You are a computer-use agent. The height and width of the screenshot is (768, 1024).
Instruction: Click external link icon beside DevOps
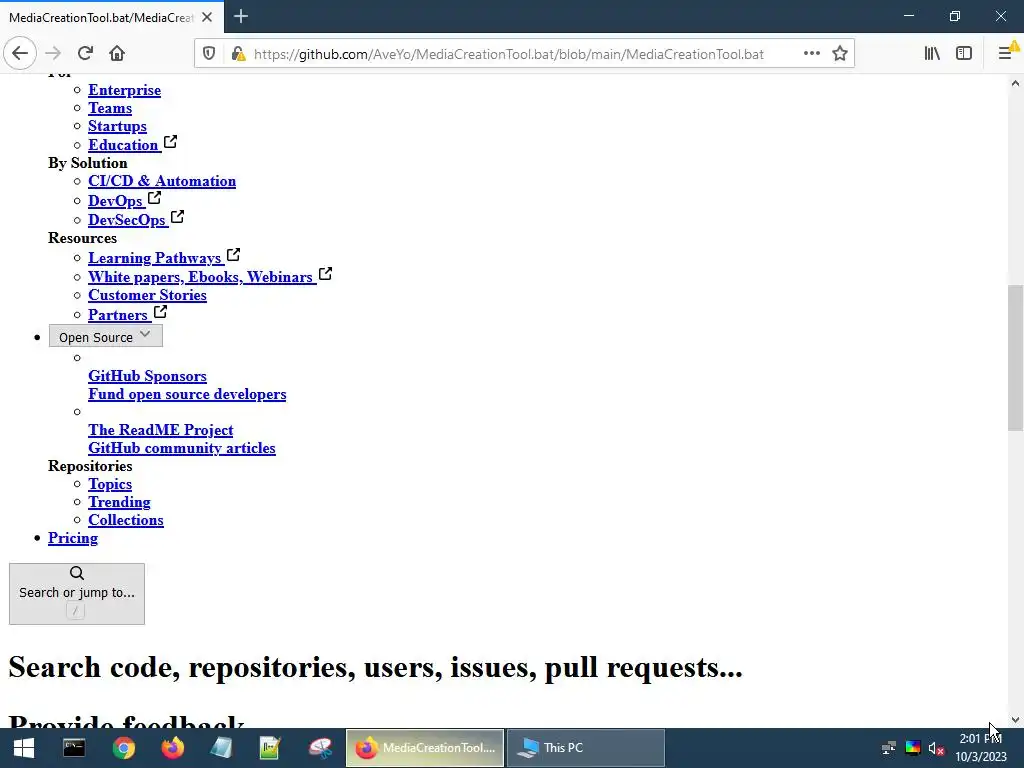click(154, 197)
